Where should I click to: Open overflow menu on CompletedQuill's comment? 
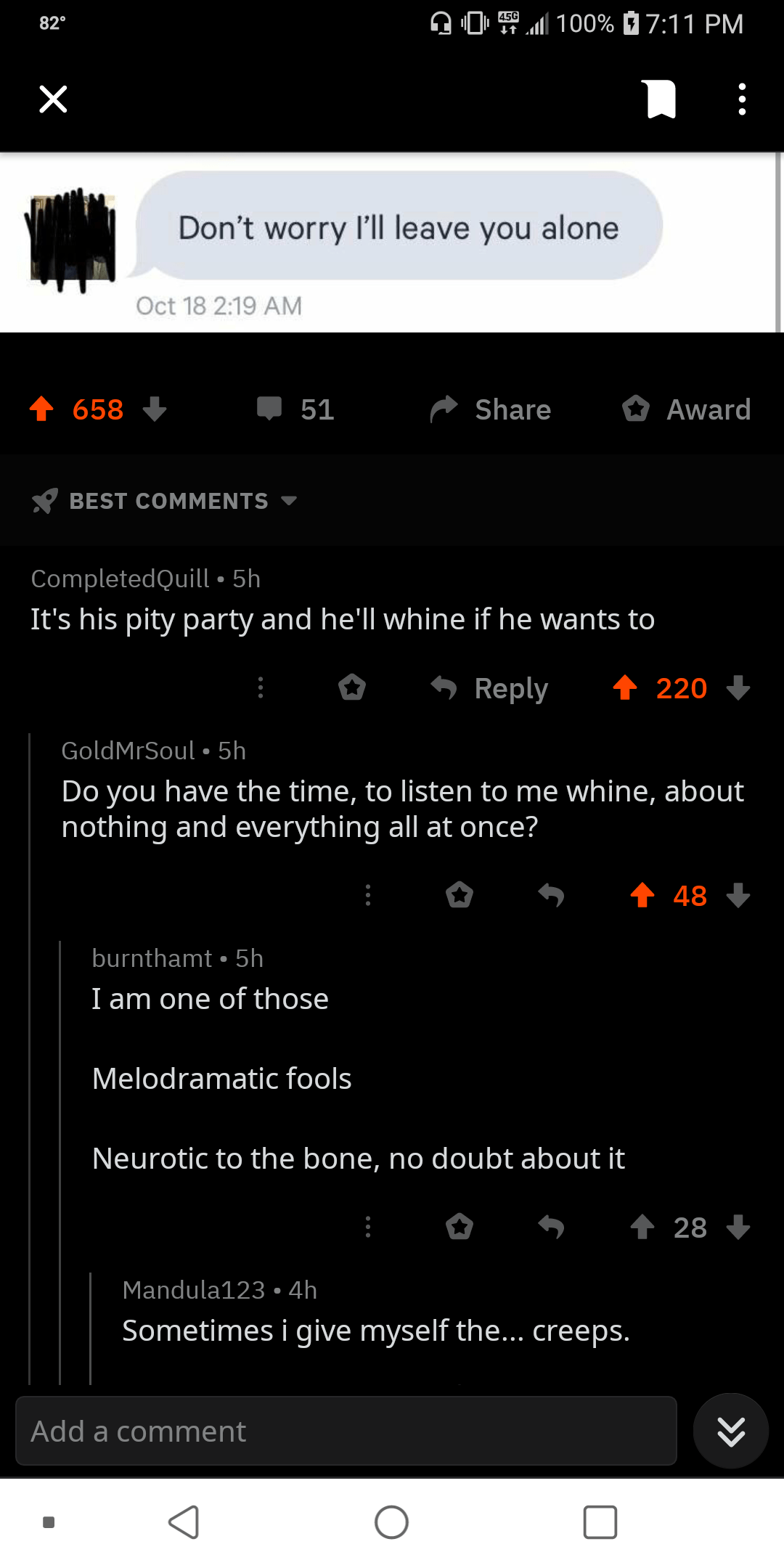260,688
